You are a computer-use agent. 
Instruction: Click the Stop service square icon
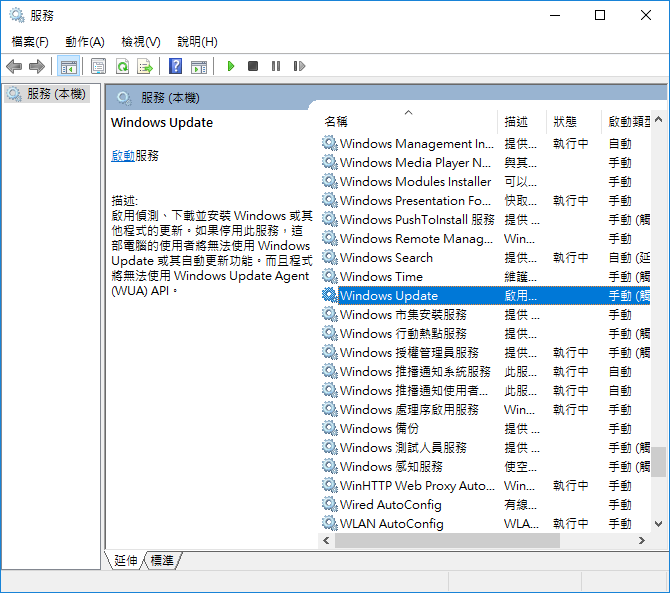(253, 66)
